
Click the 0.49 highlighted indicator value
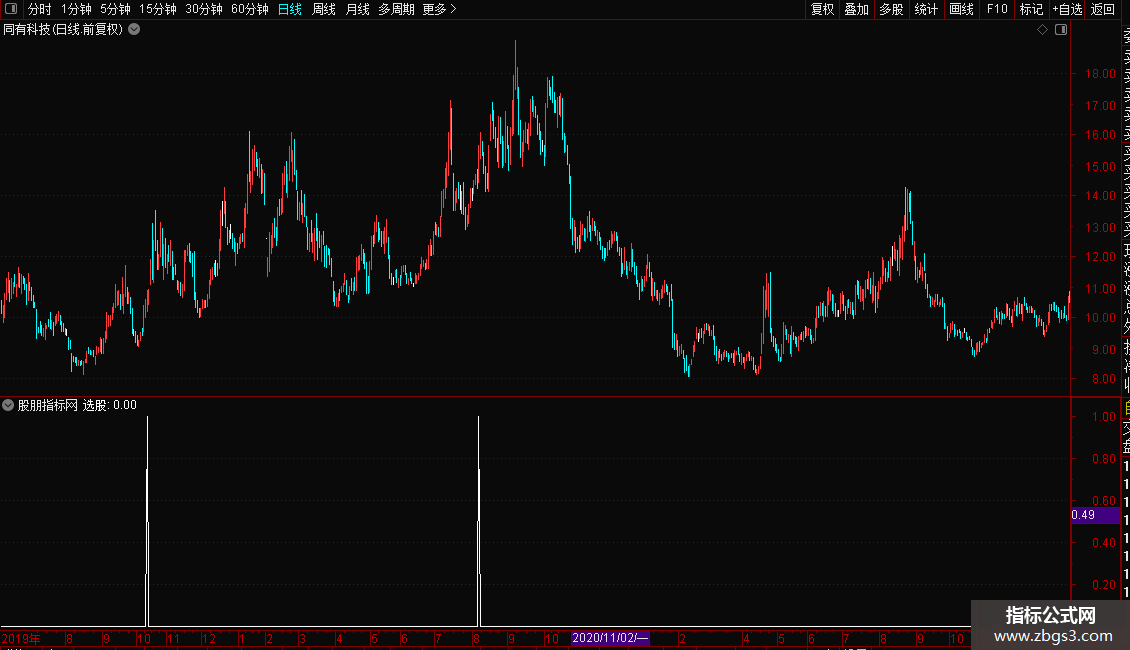1095,515
